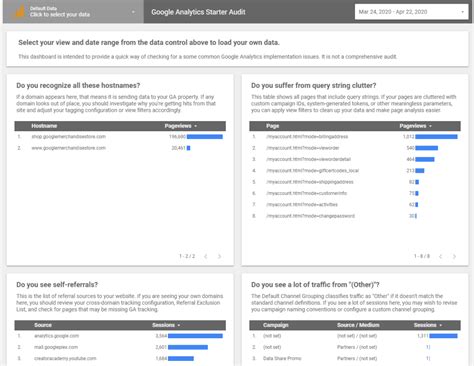The image size is (474, 366).
Task: Open the date range dropdown
Action: coord(411,12)
